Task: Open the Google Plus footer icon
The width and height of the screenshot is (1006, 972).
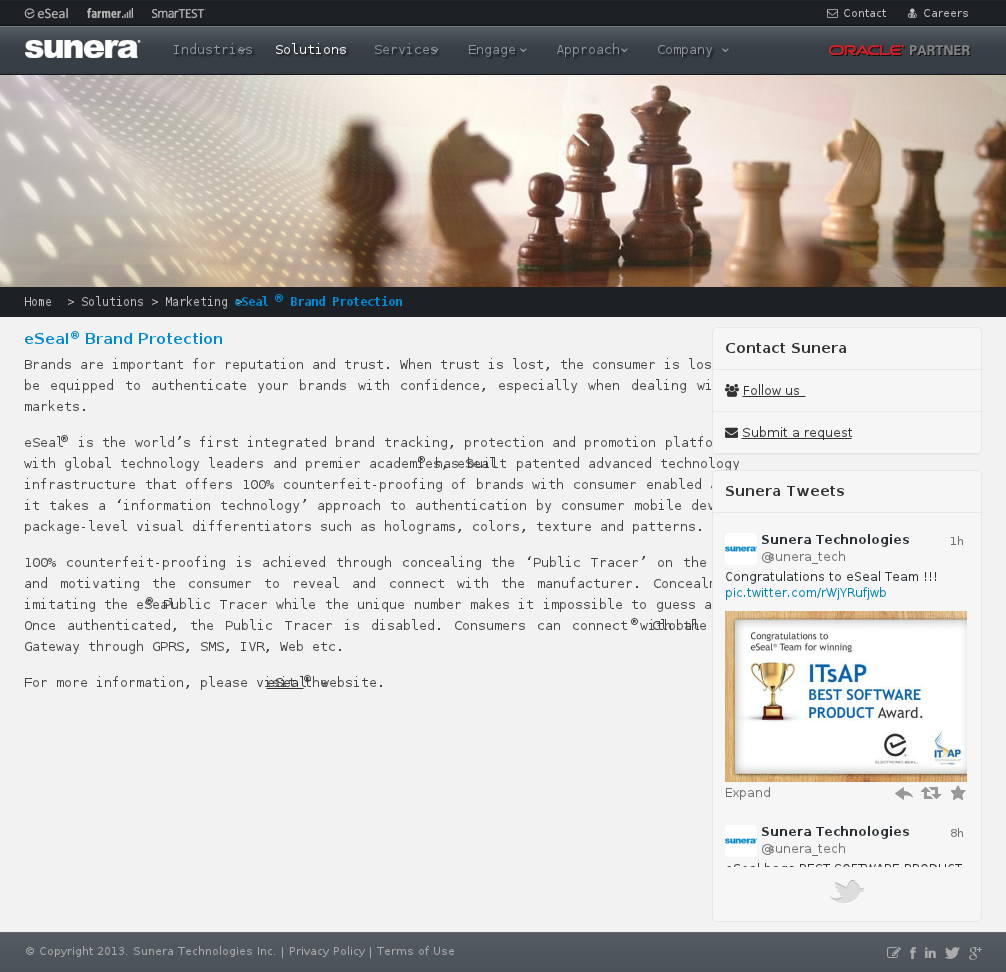Action: (975, 953)
